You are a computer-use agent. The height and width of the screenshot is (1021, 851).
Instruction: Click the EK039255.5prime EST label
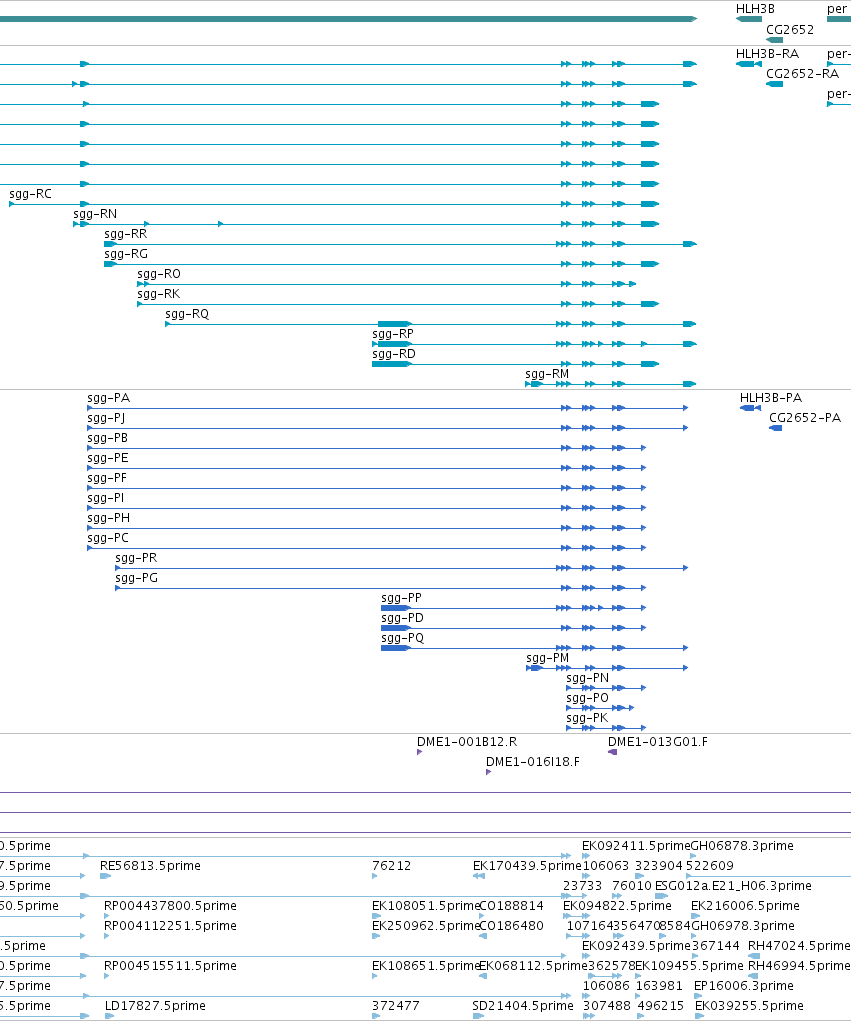749,1006
